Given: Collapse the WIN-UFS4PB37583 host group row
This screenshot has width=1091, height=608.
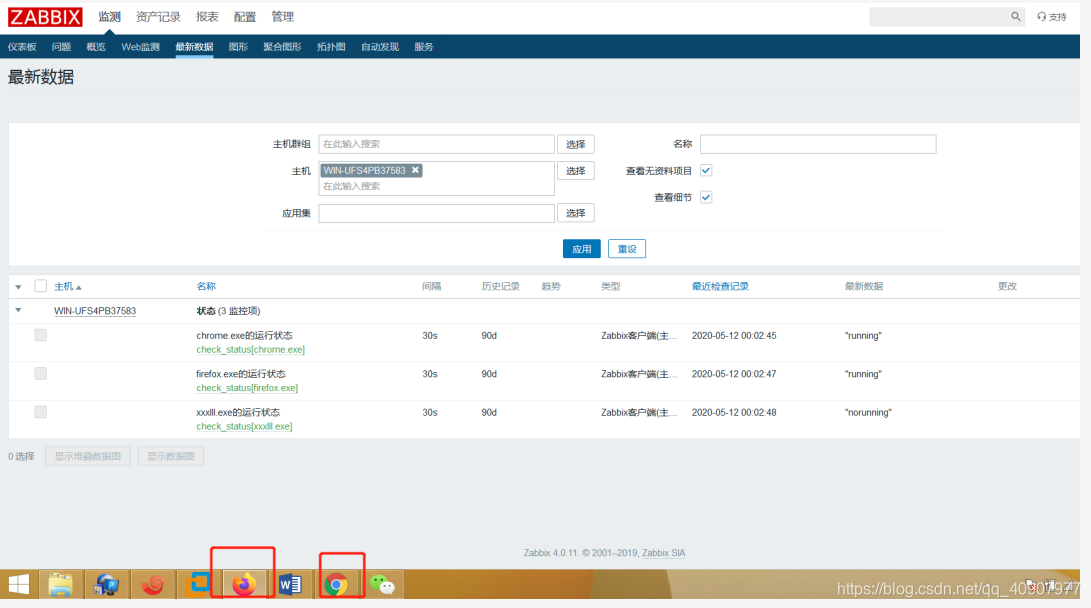Looking at the screenshot, I should point(18,311).
